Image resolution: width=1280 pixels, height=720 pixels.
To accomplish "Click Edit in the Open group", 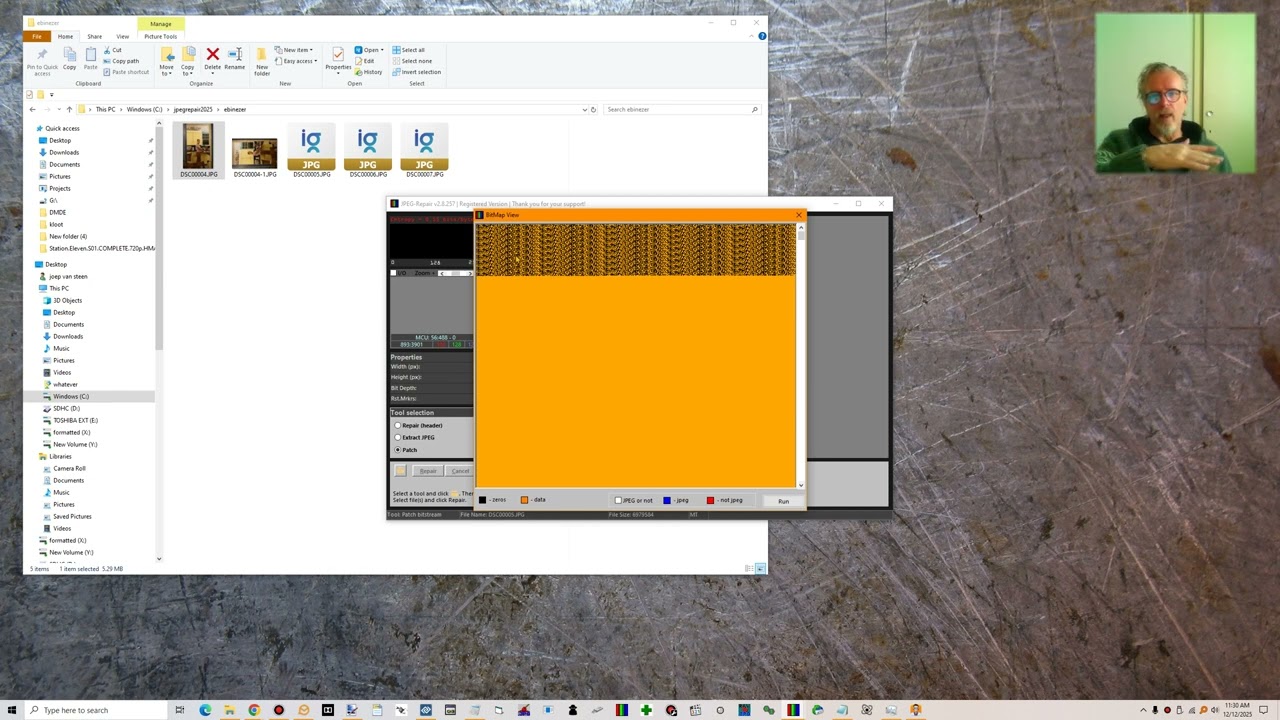I will pyautogui.click(x=365, y=61).
